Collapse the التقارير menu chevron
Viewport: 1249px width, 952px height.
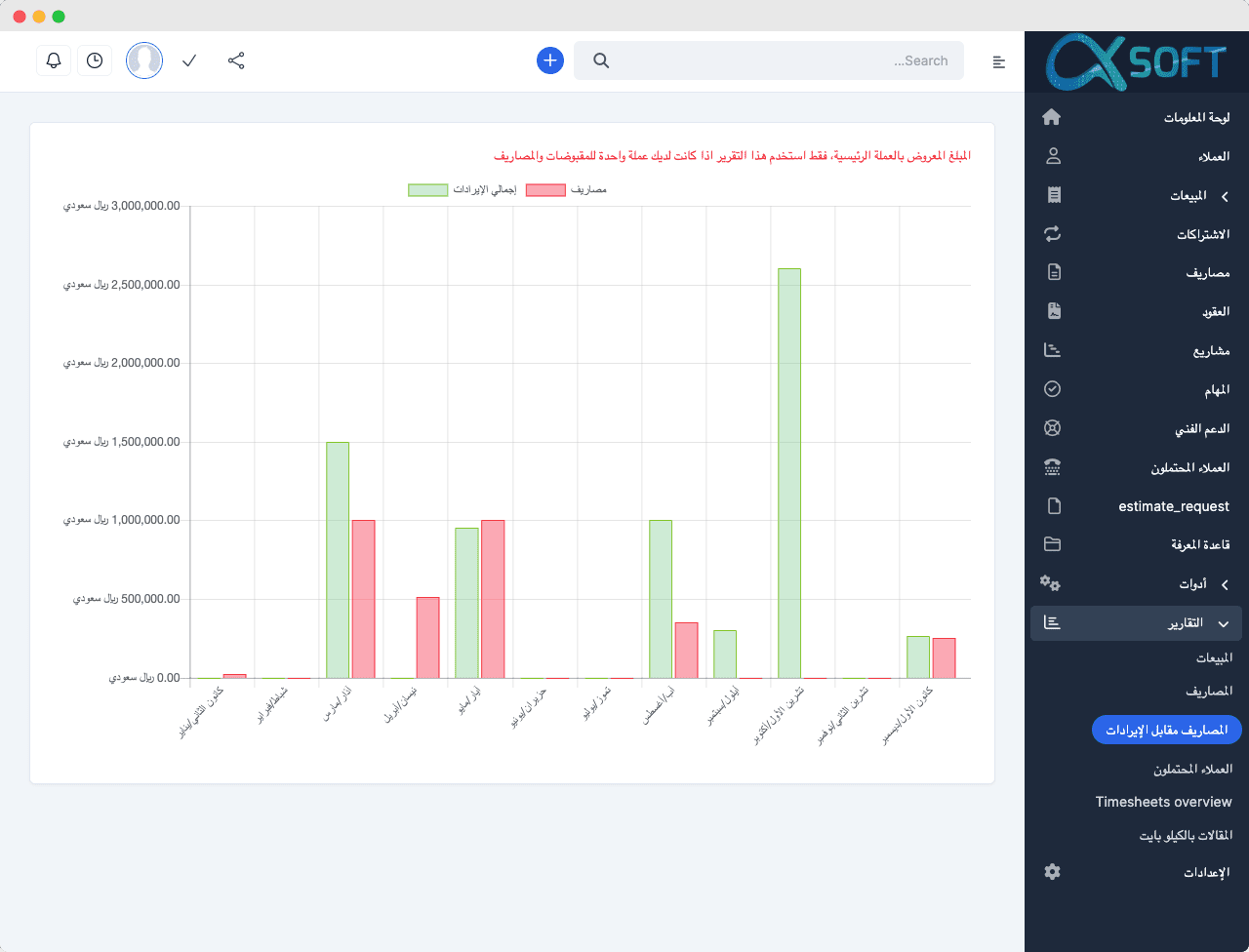tap(1224, 623)
